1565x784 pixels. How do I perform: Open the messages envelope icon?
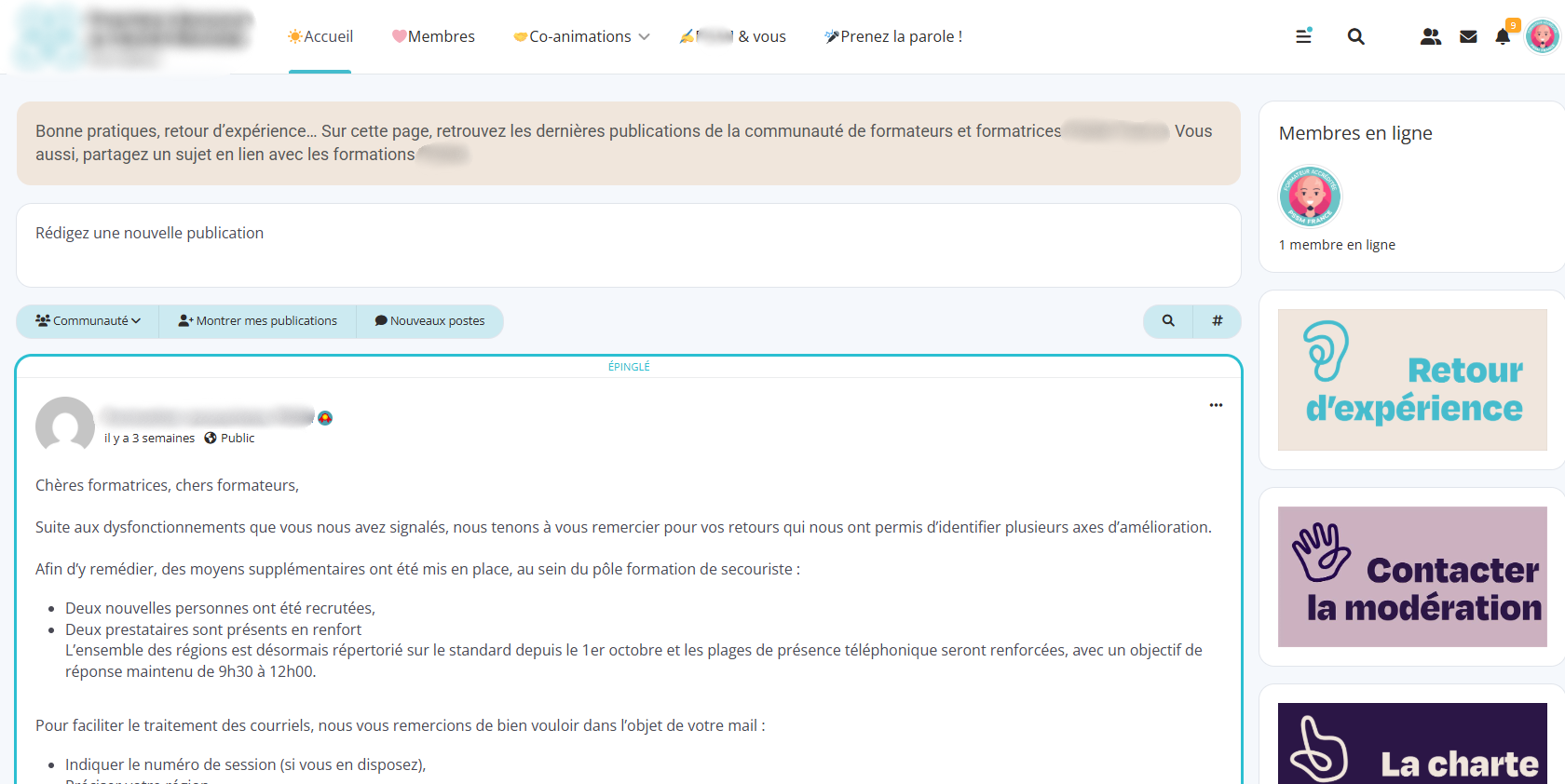tap(1468, 36)
